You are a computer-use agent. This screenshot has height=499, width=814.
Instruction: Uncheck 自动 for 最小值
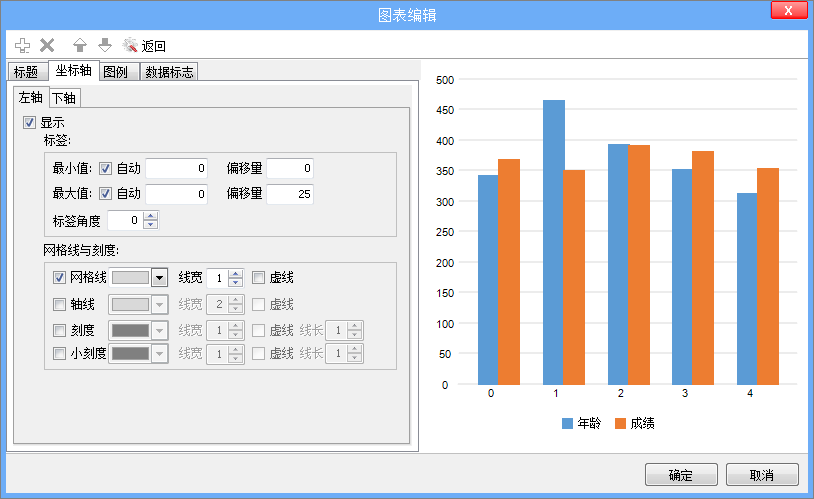click(x=105, y=168)
